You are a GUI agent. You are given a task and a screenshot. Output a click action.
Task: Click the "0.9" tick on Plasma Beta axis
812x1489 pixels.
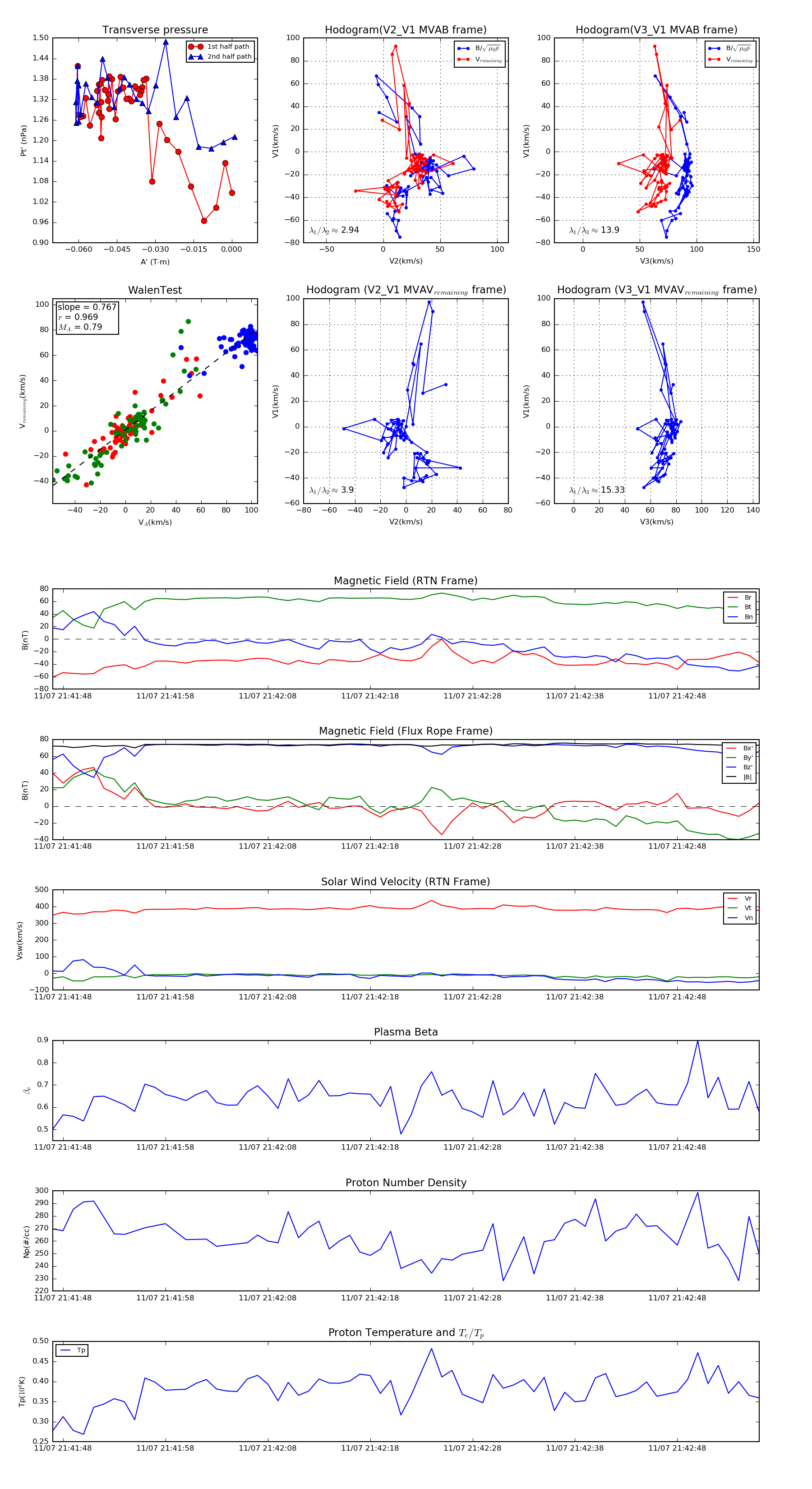tap(43, 1040)
